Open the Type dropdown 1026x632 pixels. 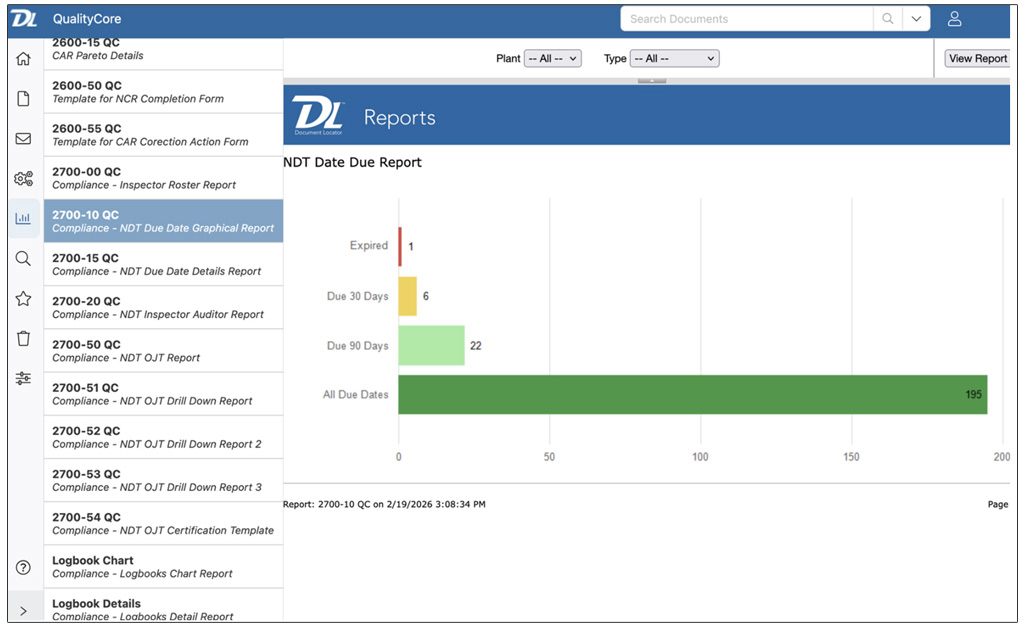(674, 58)
